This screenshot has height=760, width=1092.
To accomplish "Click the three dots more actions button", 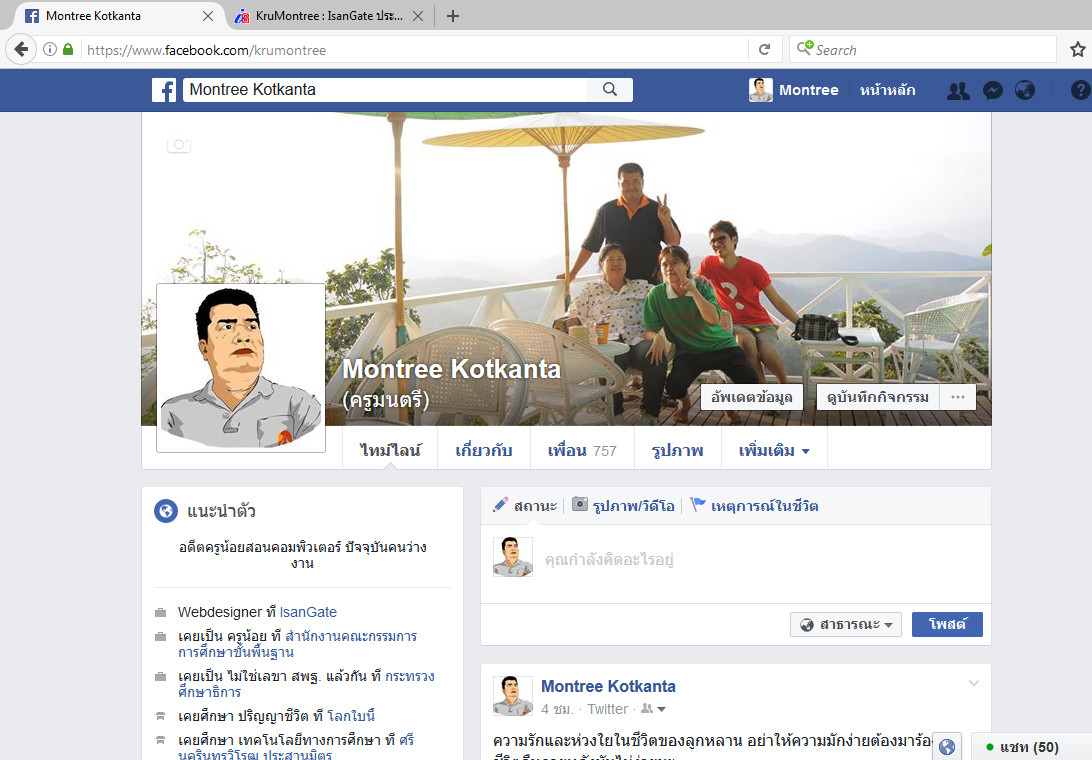I will click(958, 397).
